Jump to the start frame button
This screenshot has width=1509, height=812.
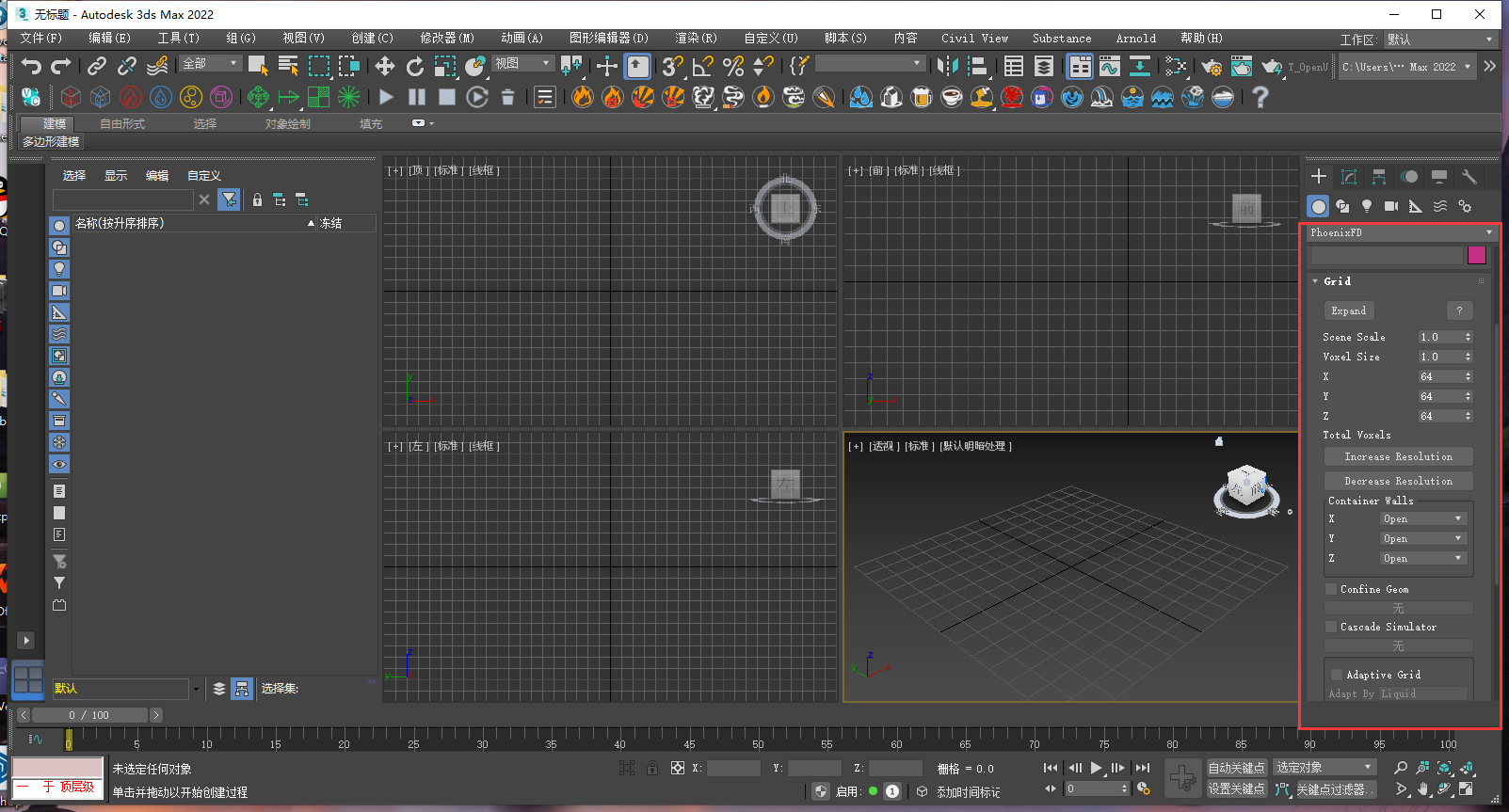[1051, 768]
